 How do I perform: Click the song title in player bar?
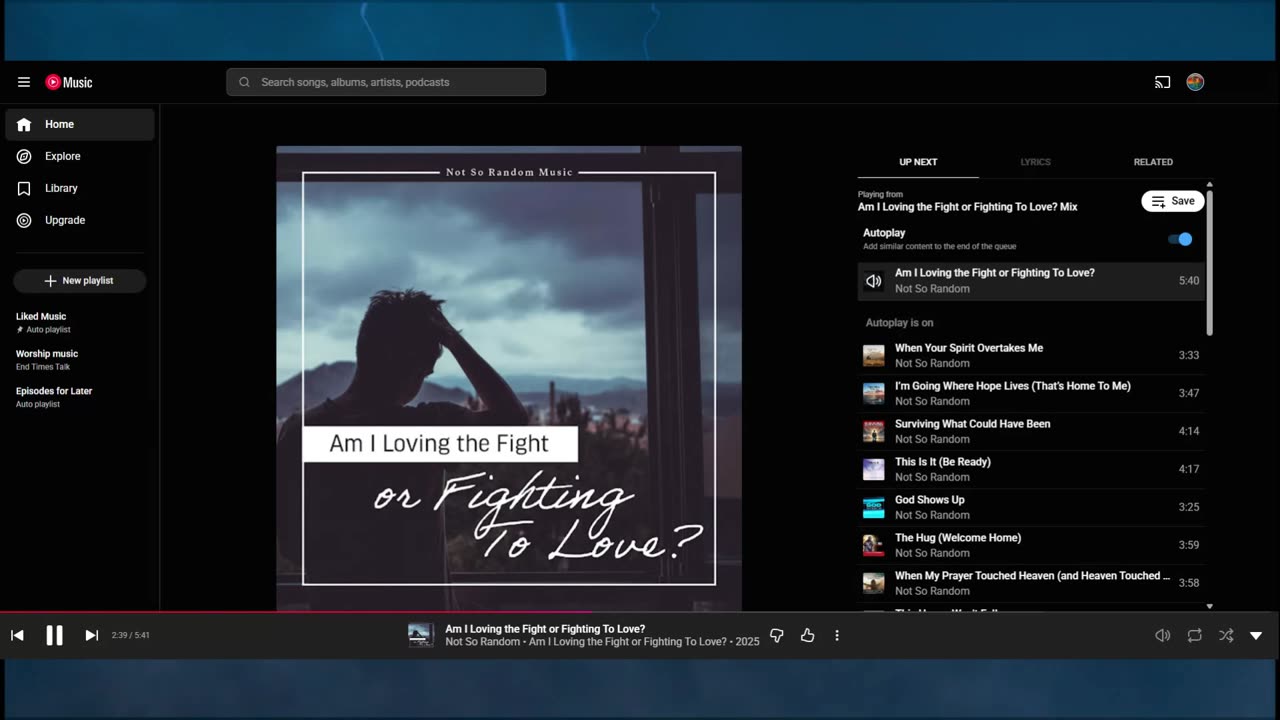[x=545, y=629]
